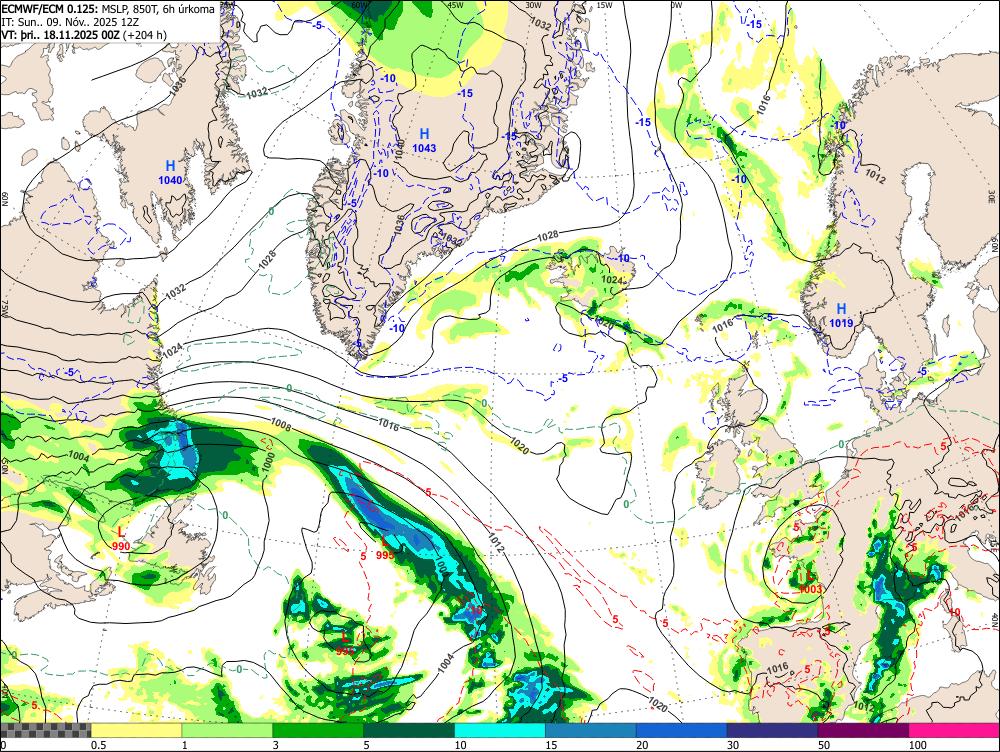Click the 15 legend scale value
The image size is (1000, 752).
click(551, 745)
